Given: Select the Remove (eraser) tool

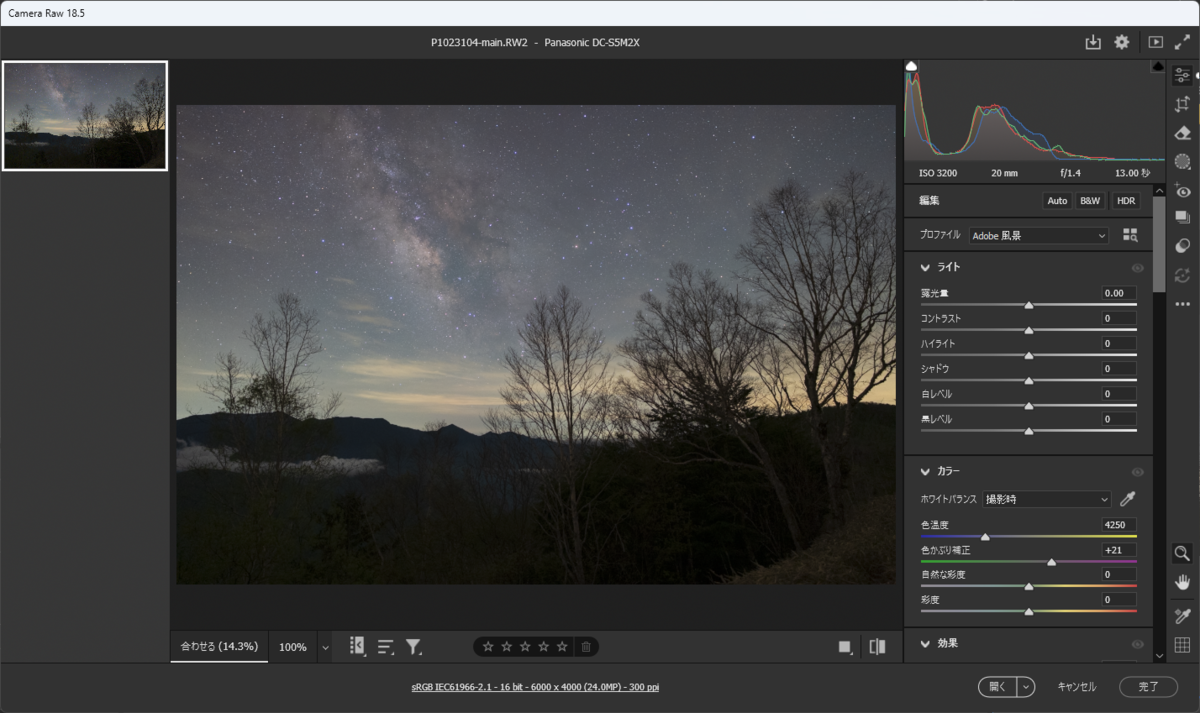Looking at the screenshot, I should 1182,133.
